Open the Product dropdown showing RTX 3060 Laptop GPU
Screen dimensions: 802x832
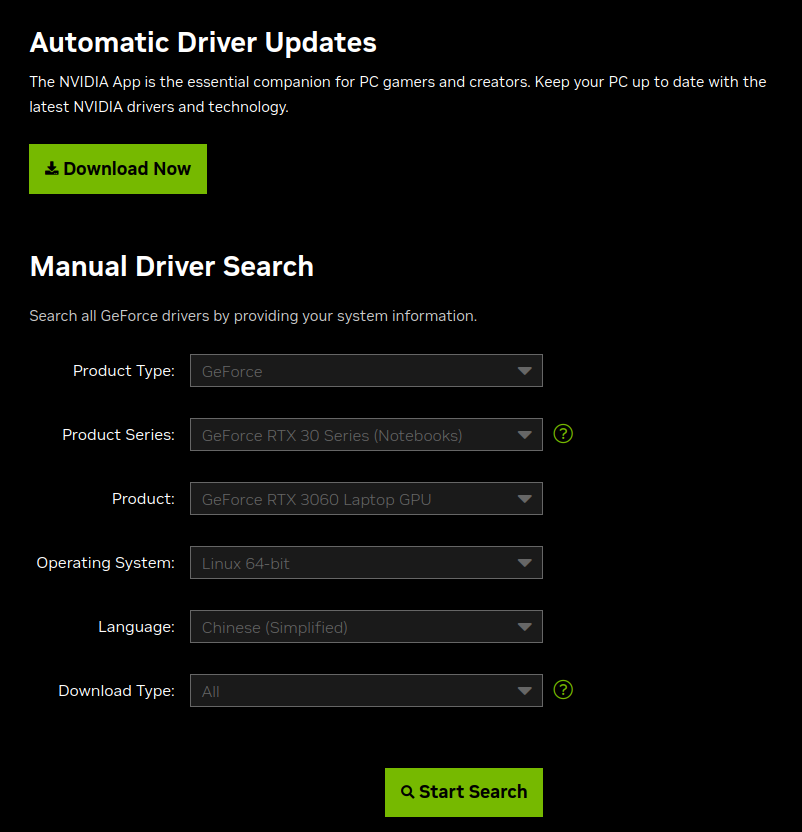tap(366, 499)
